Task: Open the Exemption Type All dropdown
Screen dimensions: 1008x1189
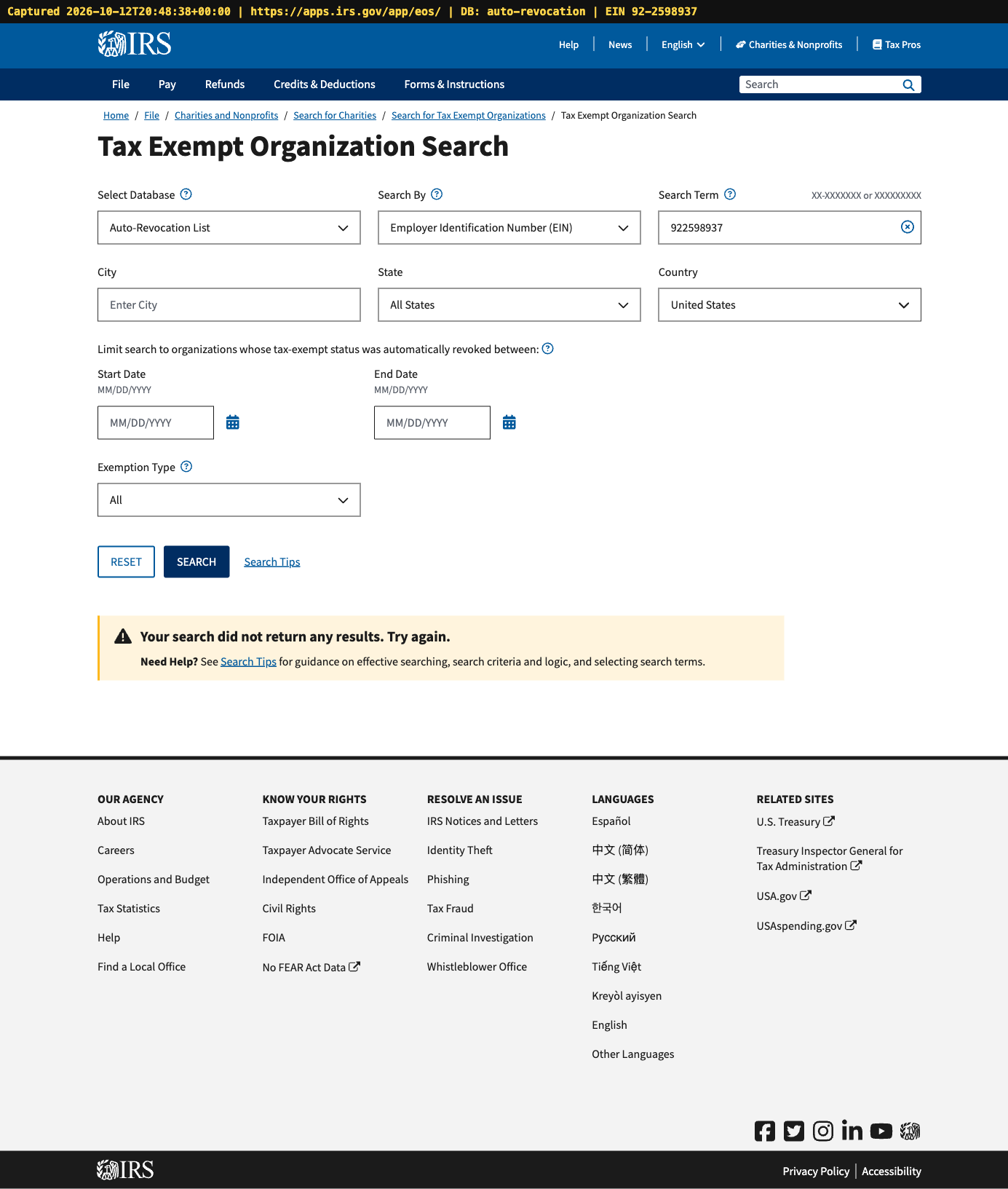Action: tap(229, 500)
